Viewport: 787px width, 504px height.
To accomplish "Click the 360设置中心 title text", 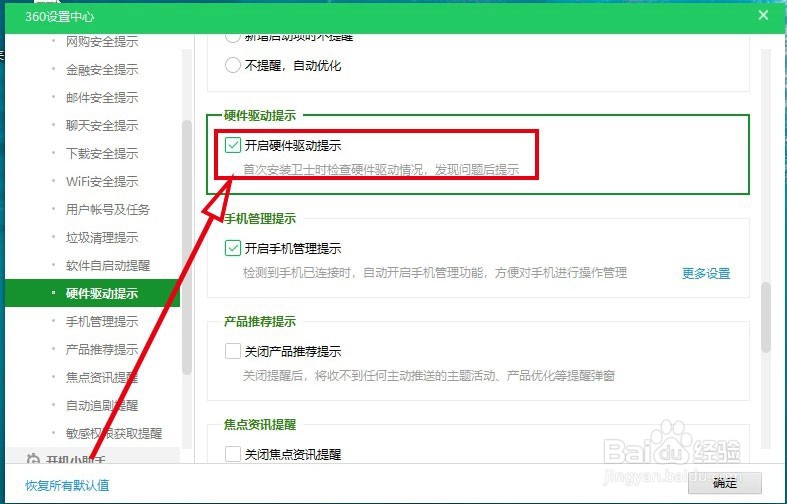I will (60, 17).
